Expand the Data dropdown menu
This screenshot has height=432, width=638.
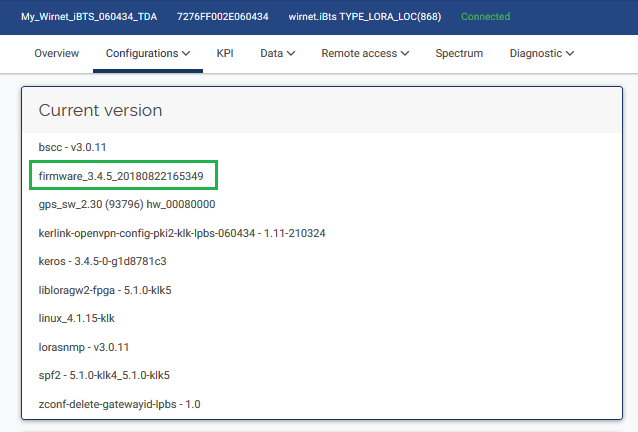point(277,53)
